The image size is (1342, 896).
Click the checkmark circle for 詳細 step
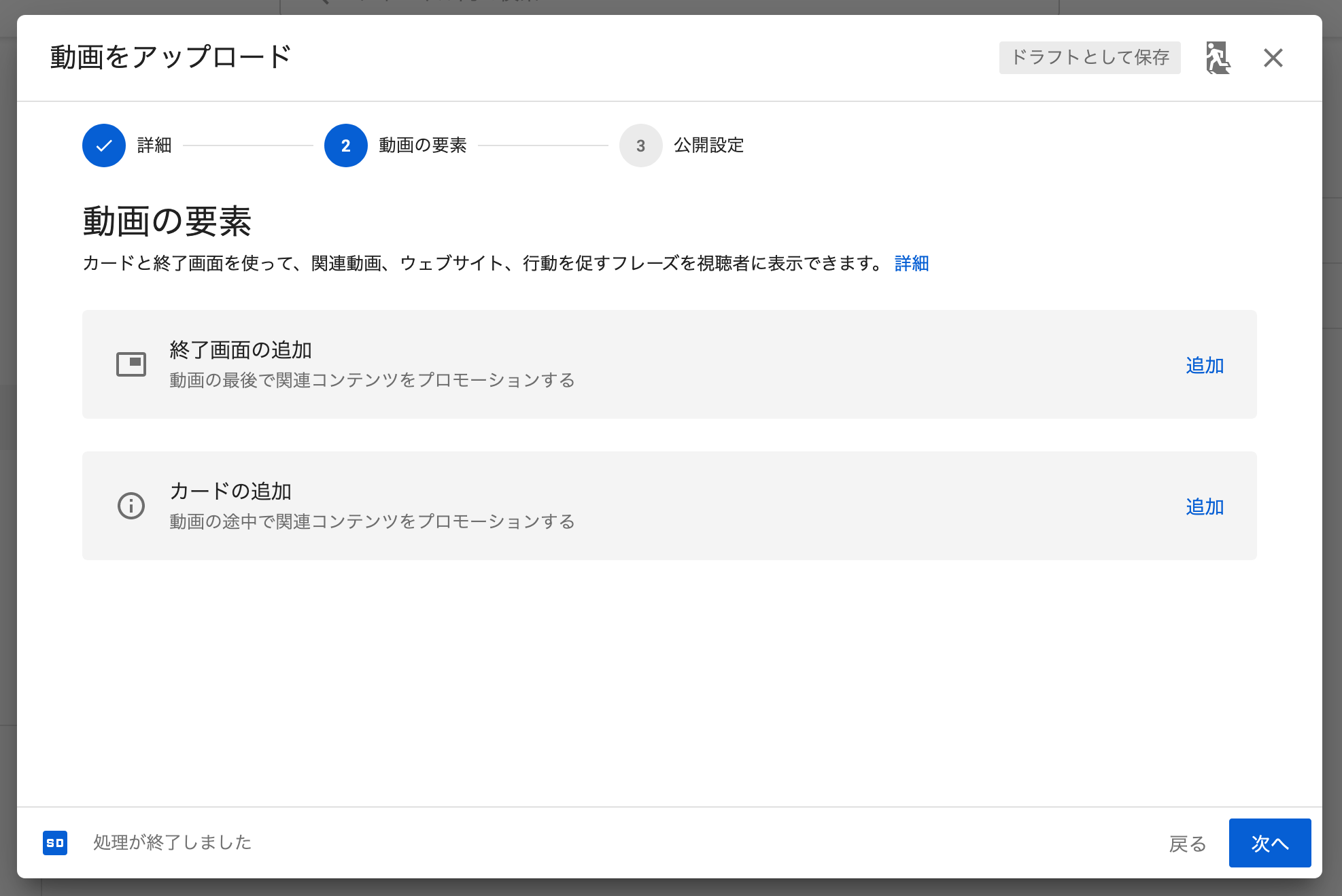[x=104, y=145]
